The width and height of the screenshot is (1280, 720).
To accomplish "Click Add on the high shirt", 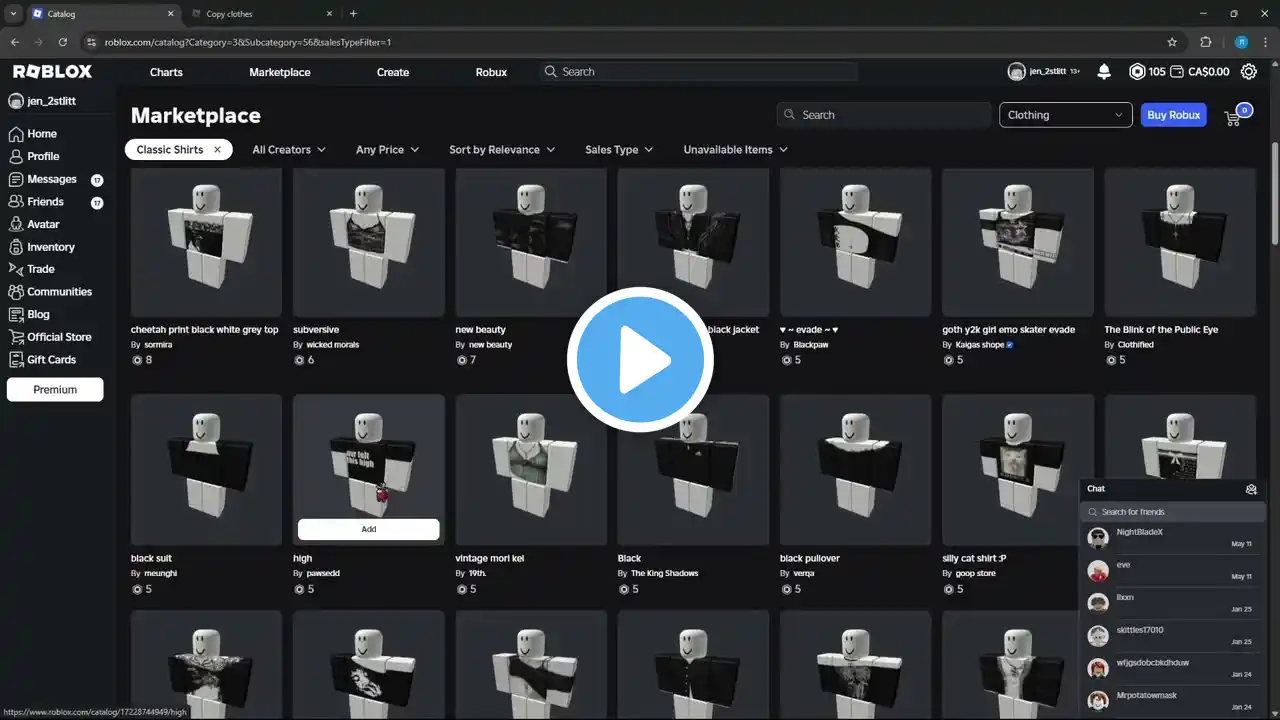I will pos(368,529).
